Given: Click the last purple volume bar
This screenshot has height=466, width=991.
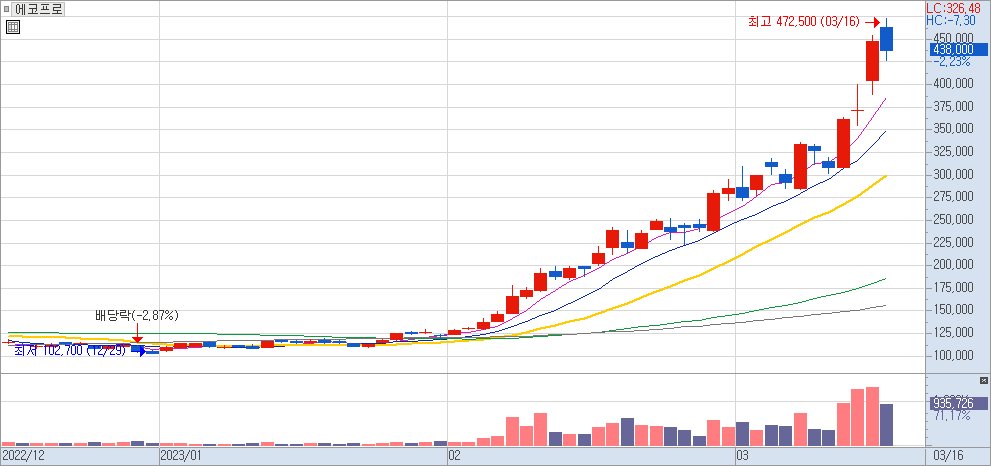Looking at the screenshot, I should coord(887,425).
